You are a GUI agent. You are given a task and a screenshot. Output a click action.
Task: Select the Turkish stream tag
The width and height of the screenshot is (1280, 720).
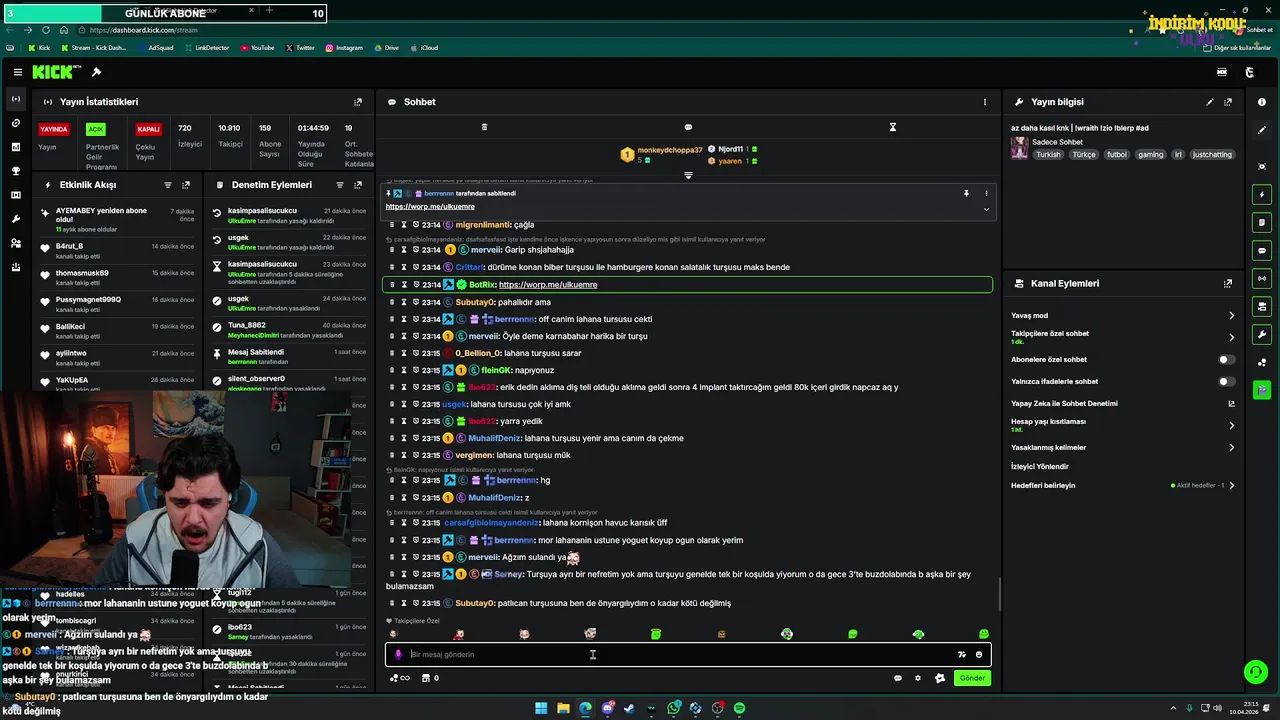coord(1048,155)
